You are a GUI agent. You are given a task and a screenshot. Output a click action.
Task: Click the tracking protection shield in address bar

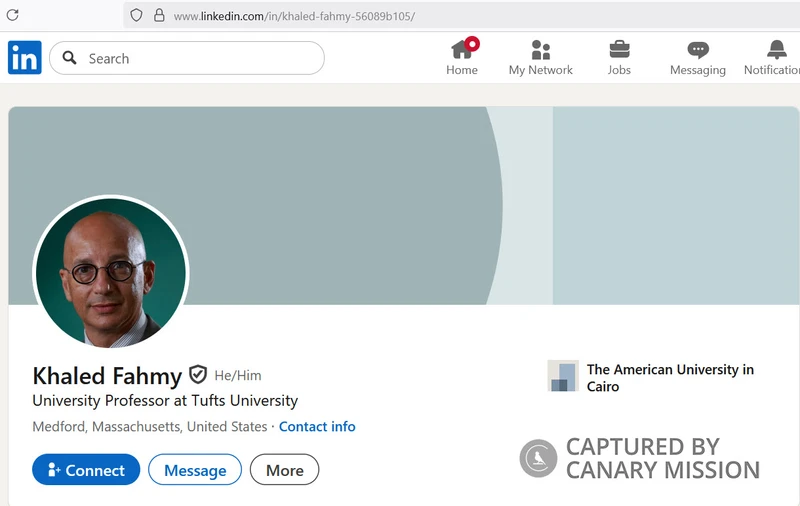pos(137,16)
